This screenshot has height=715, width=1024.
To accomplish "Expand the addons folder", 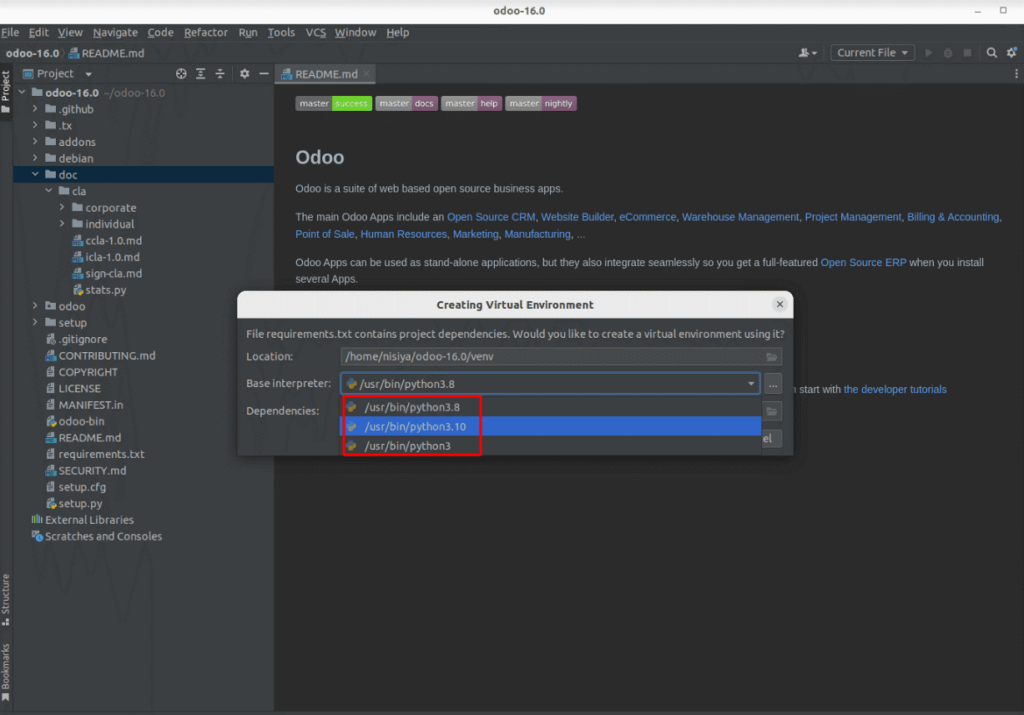I will click(x=35, y=142).
